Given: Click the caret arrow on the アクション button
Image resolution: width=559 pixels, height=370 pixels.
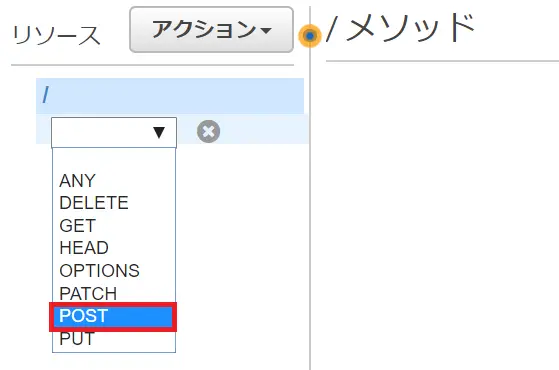Looking at the screenshot, I should [x=266, y=31].
